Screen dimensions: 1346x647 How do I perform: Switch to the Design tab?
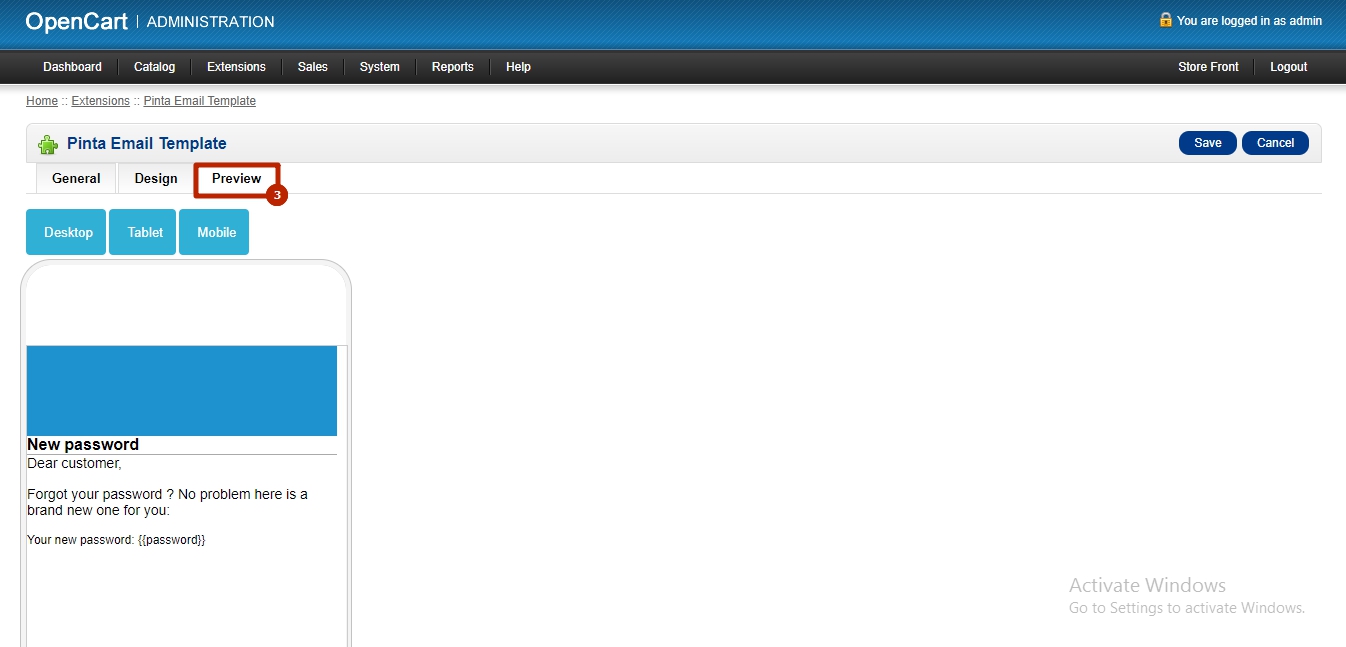(x=156, y=179)
